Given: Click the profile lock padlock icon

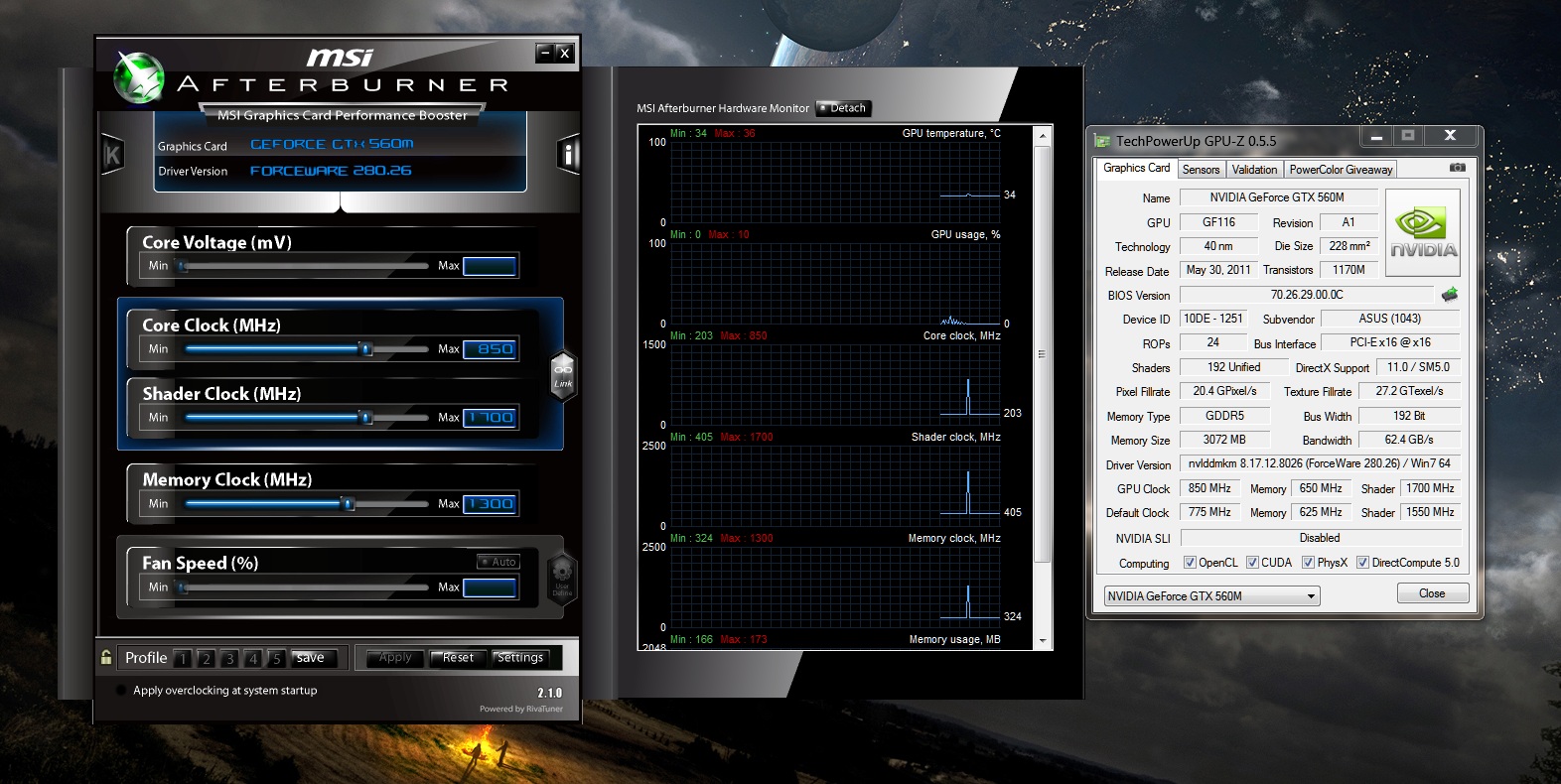Looking at the screenshot, I should (x=106, y=657).
